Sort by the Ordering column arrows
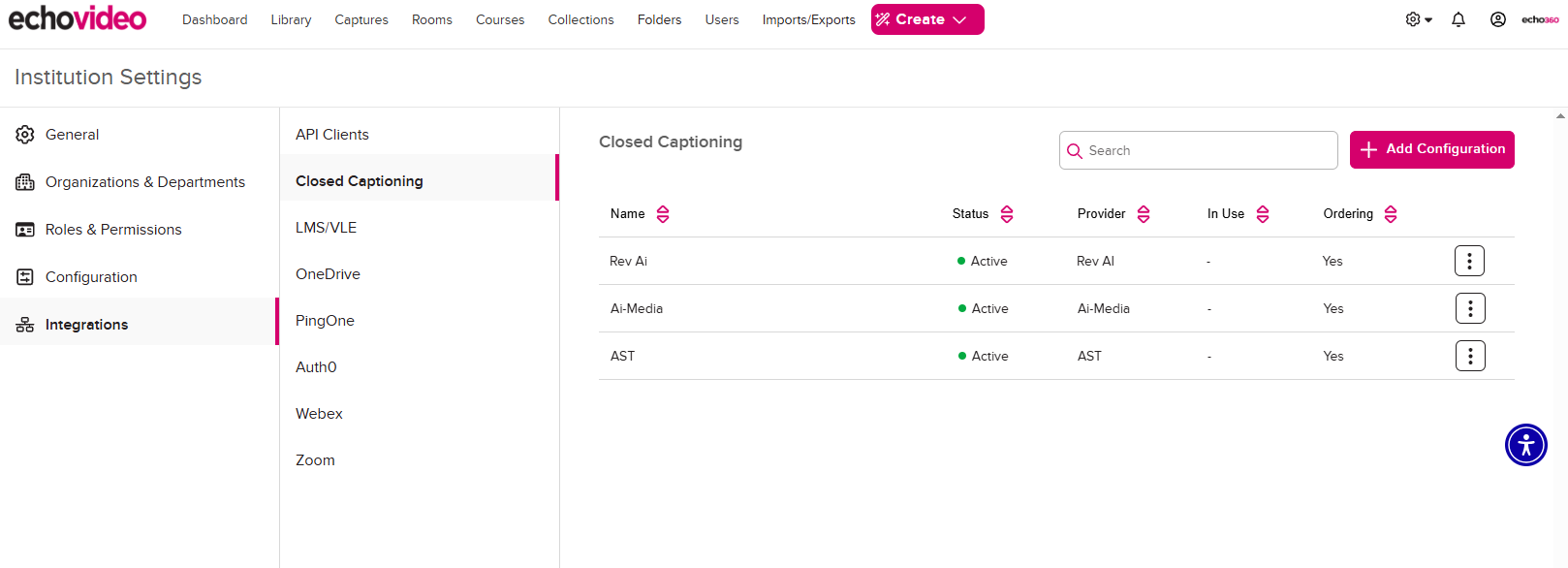1568x568 pixels. point(1391,214)
